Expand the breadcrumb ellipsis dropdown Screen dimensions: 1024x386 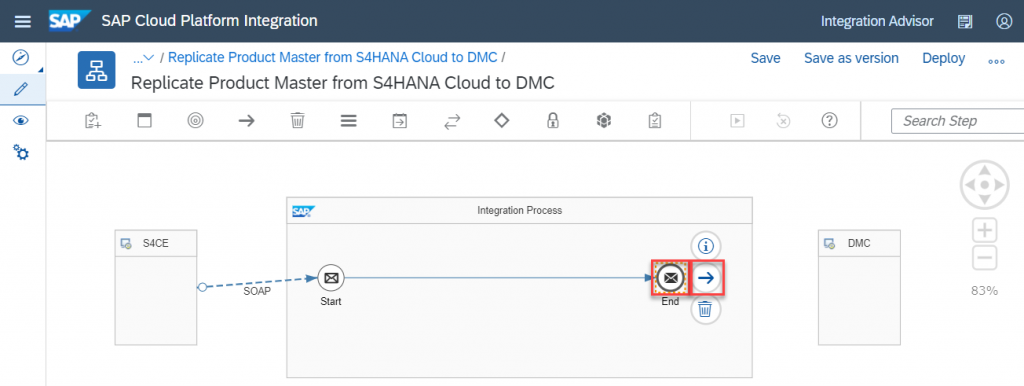click(143, 57)
